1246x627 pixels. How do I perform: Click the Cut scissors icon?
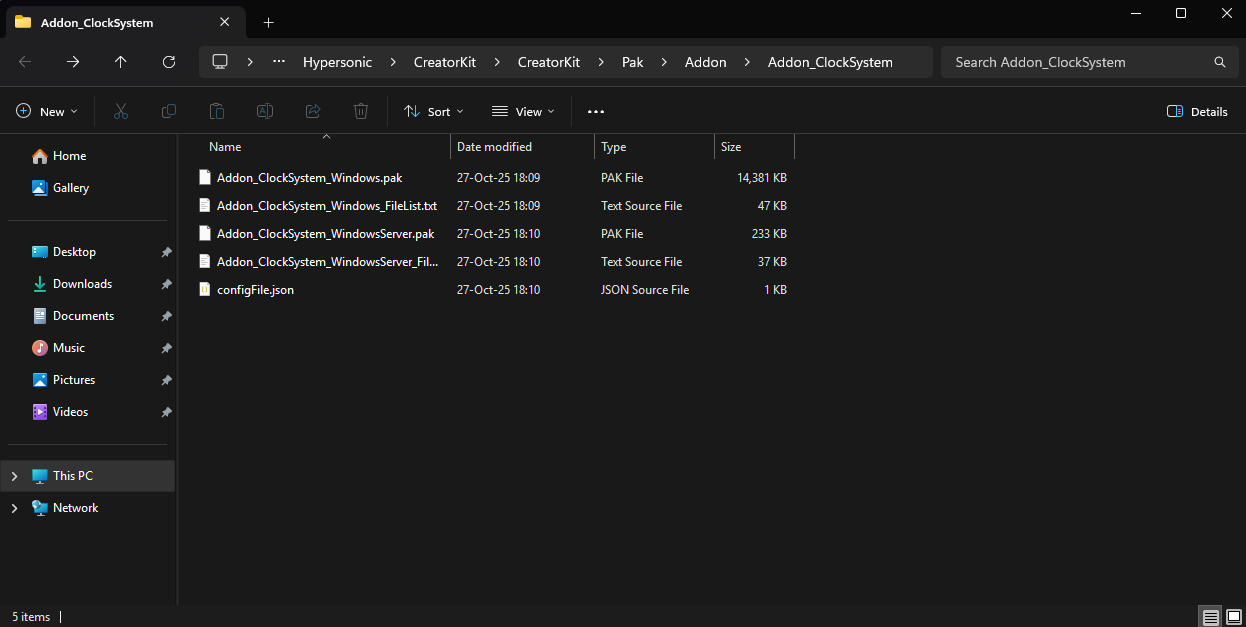(121, 112)
